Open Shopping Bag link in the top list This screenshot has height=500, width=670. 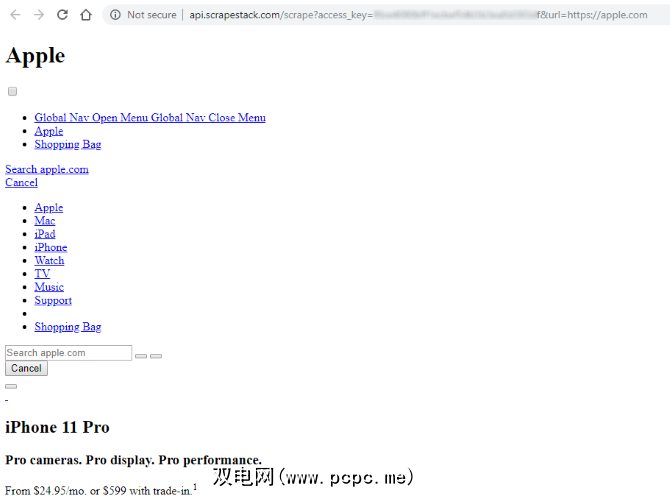tap(68, 144)
